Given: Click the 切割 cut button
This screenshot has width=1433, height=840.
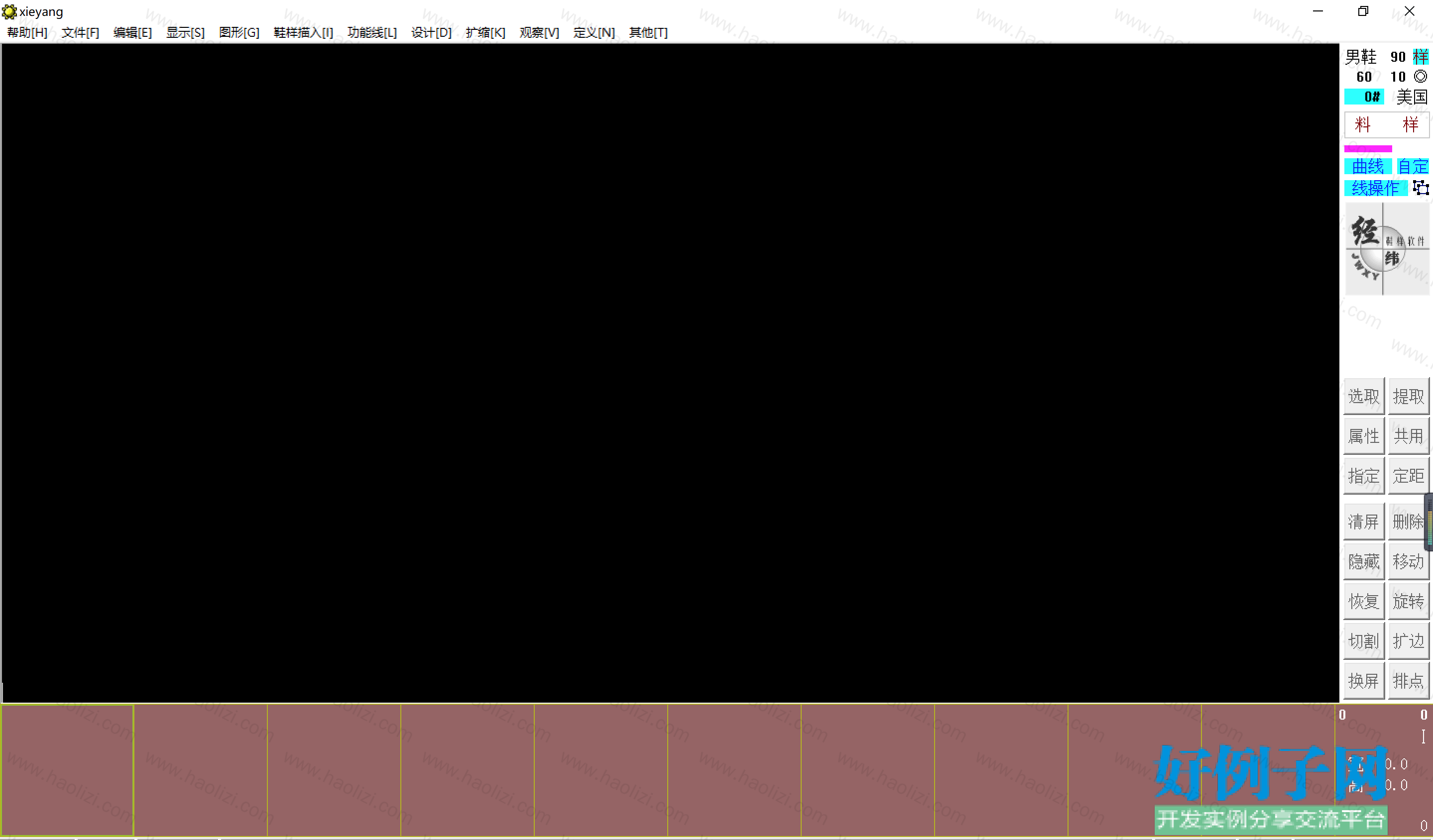Looking at the screenshot, I should 1364,641.
